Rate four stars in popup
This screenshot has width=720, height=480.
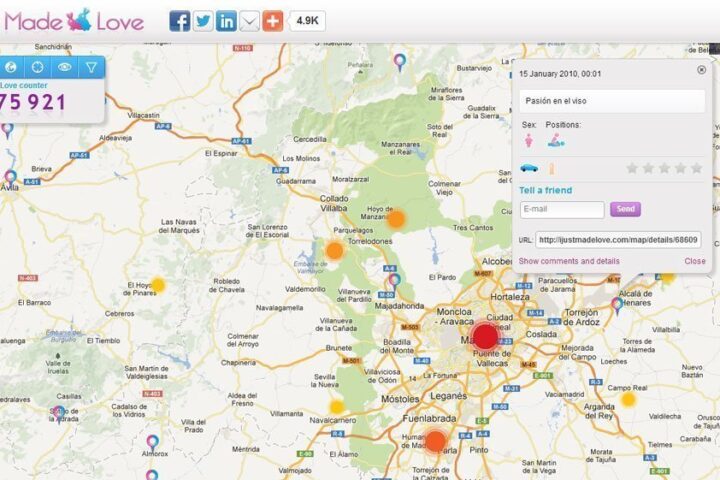(681, 168)
